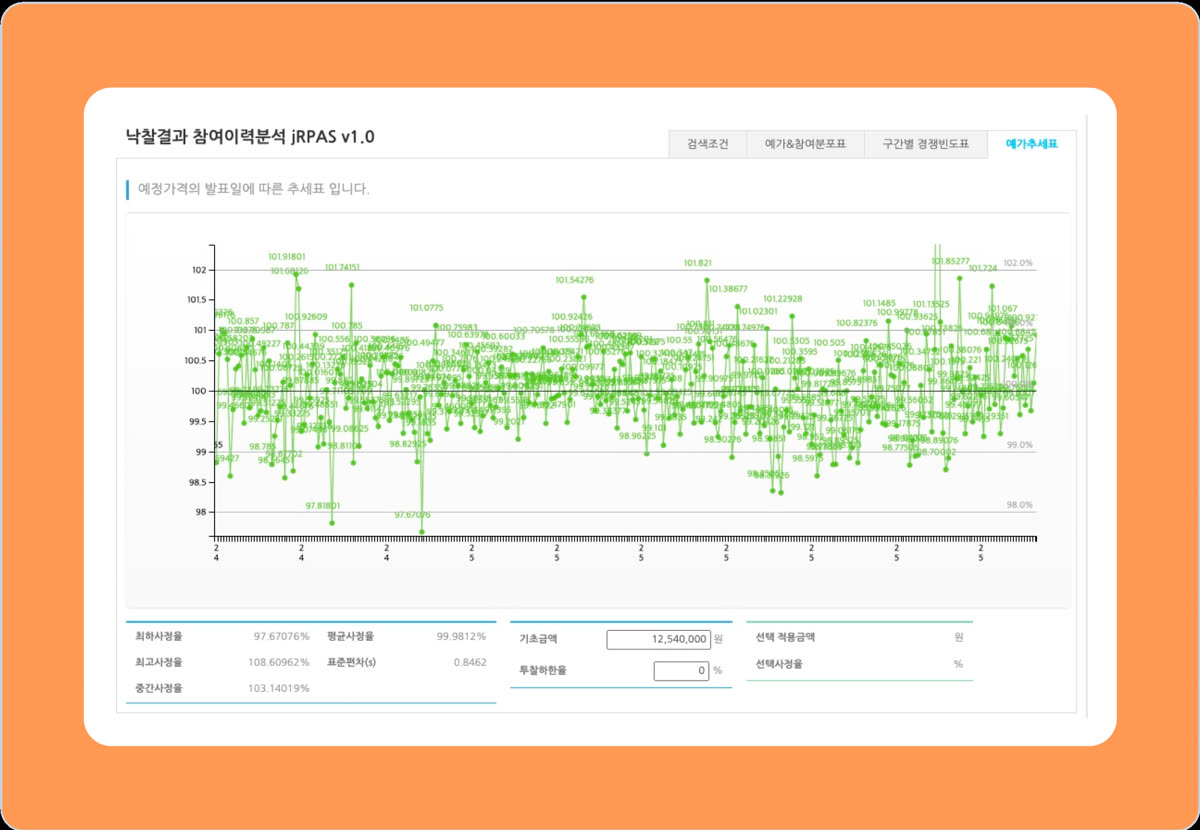Click the 97.81801 data label on the chart

(324, 506)
